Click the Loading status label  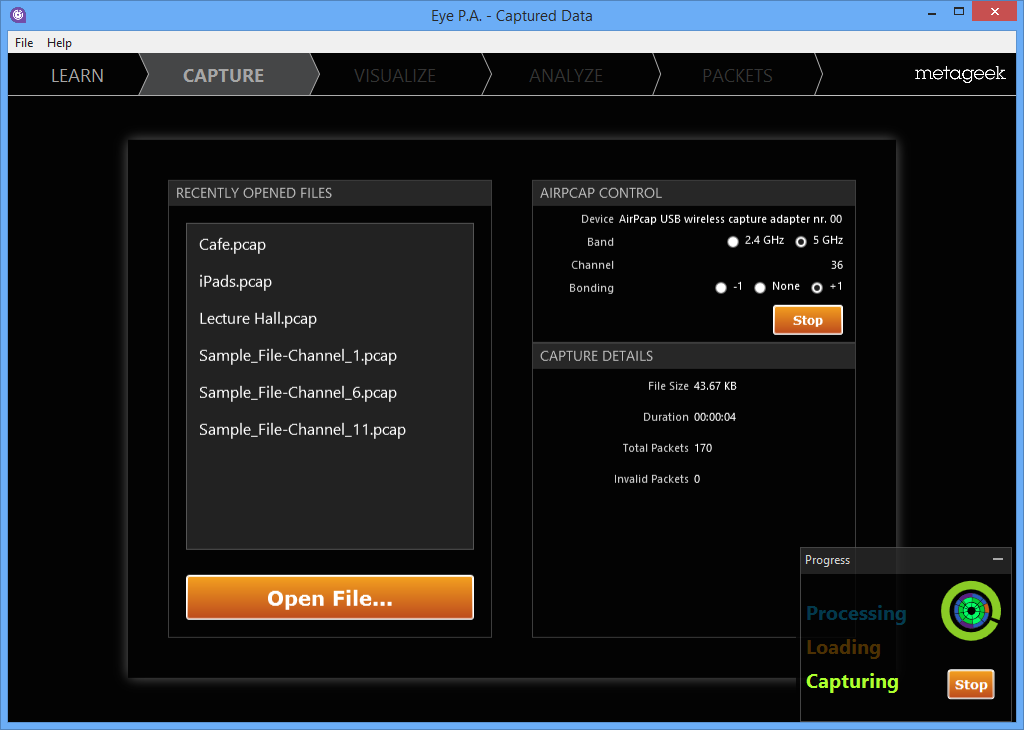click(x=843, y=647)
